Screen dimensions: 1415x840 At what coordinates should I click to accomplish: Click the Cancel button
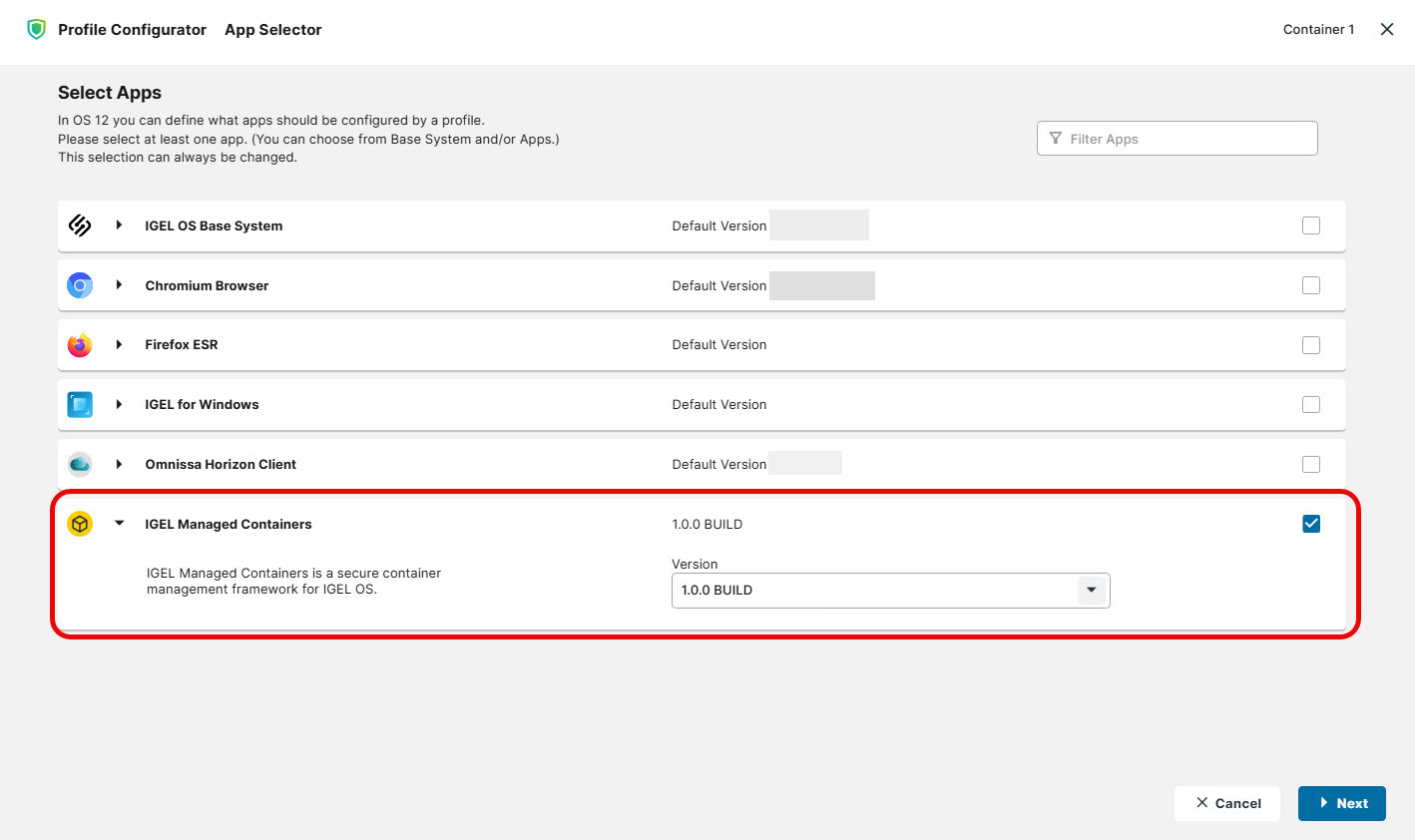pos(1227,803)
